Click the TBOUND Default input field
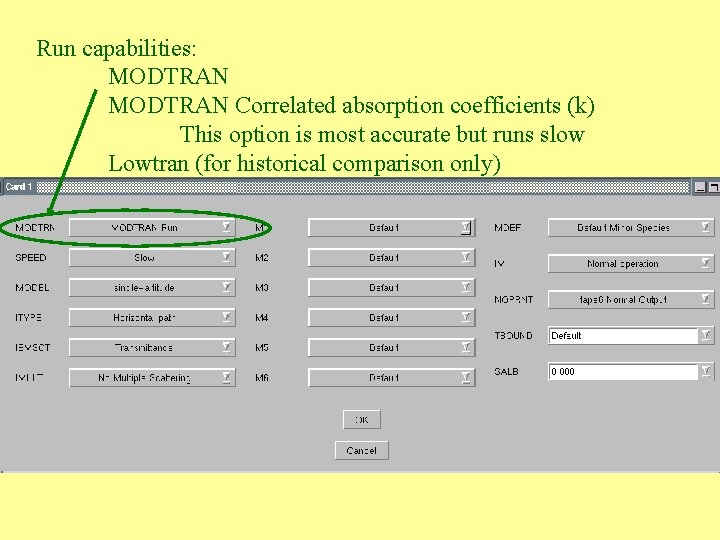 click(623, 336)
